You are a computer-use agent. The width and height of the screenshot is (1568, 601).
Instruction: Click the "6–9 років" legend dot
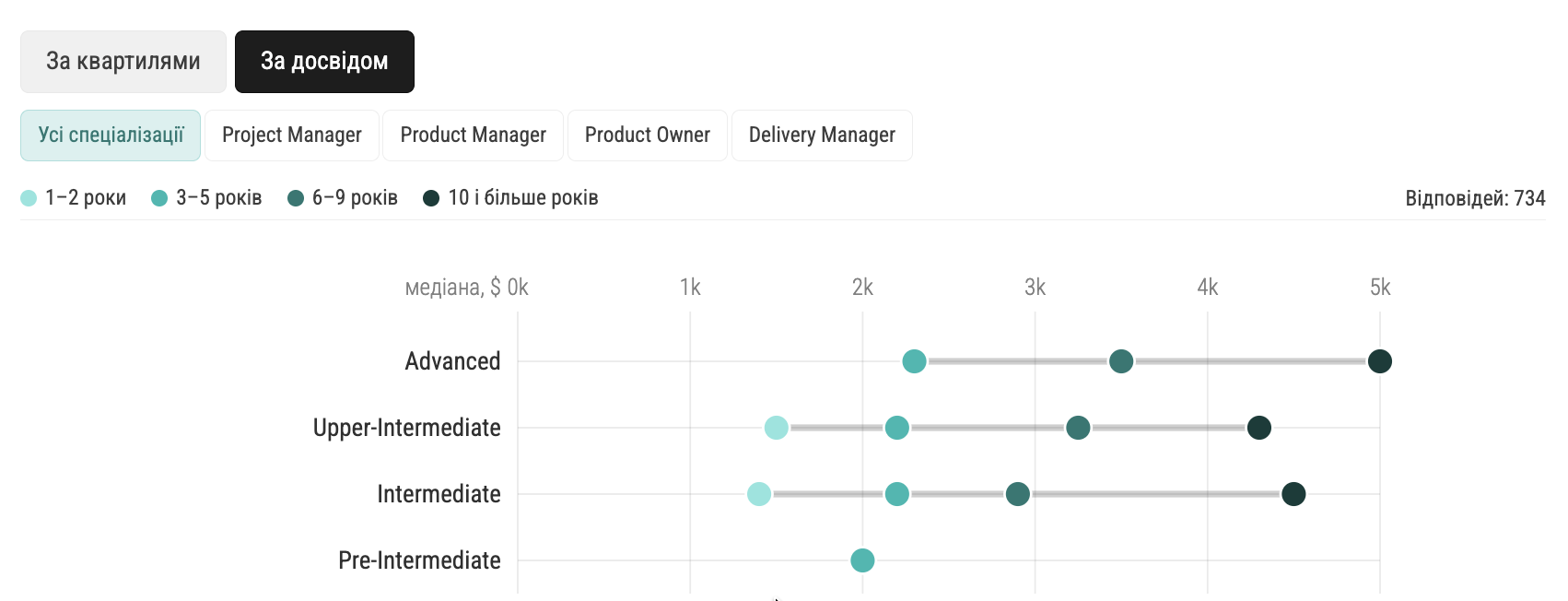[296, 198]
